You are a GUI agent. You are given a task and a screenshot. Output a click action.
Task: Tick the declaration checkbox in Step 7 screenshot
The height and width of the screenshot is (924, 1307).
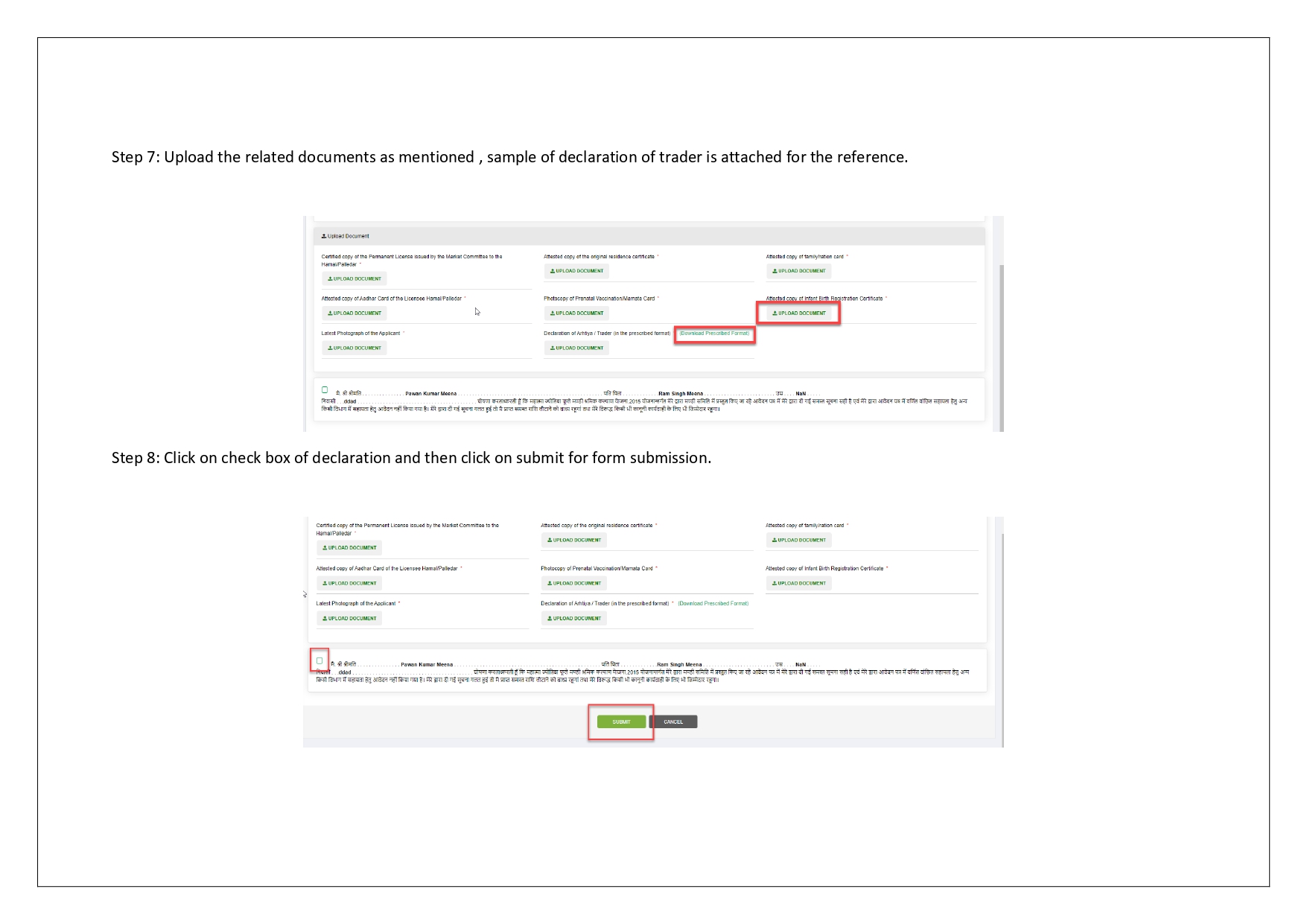coord(325,389)
